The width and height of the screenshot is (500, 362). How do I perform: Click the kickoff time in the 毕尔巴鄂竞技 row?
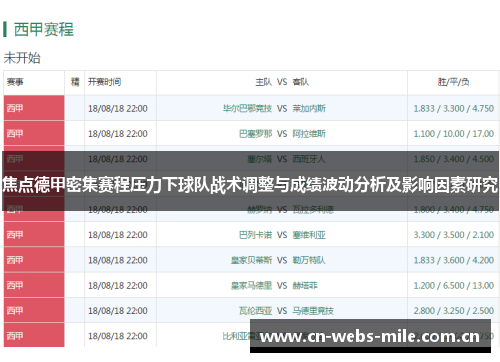pyautogui.click(x=118, y=109)
